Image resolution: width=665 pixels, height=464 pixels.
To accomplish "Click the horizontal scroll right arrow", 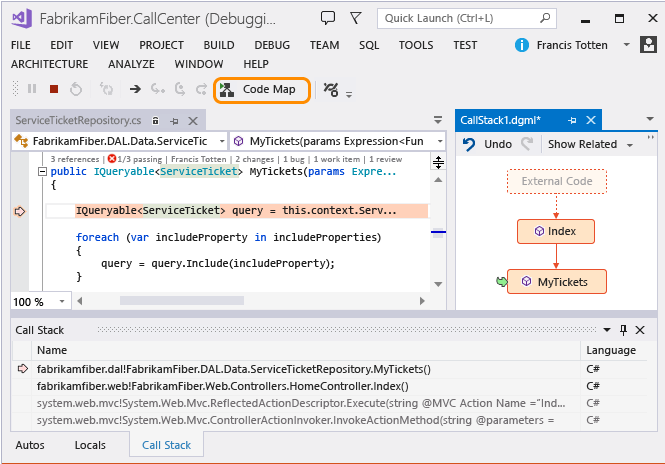I will pyautogui.click(x=422, y=301).
